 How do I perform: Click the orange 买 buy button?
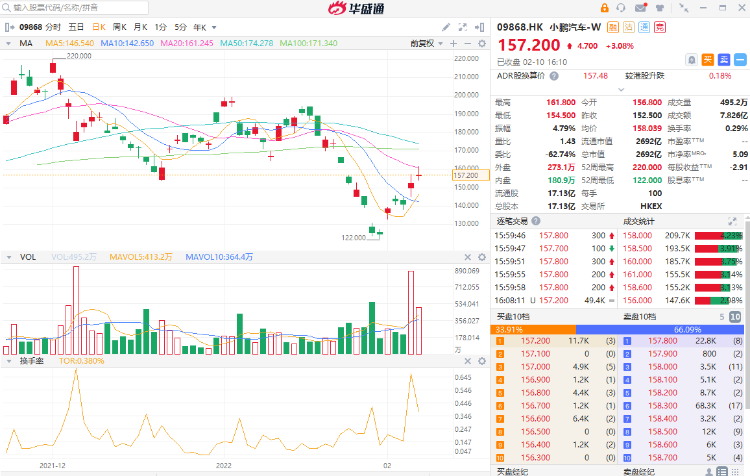click(x=707, y=60)
